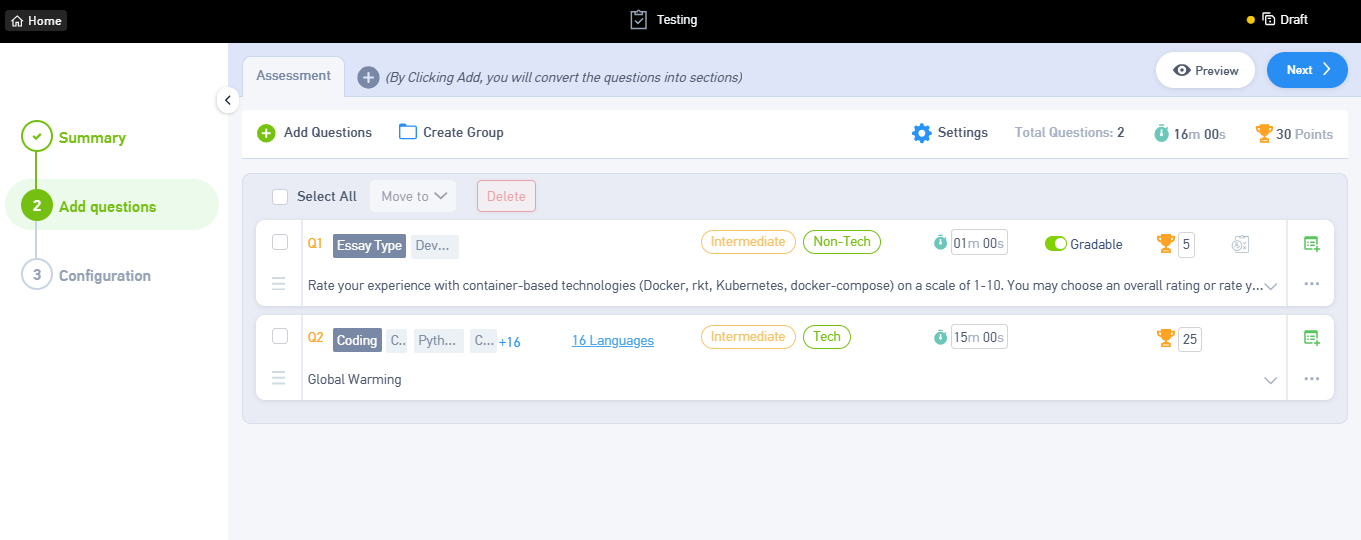Click the total time stopwatch icon

1161,133
